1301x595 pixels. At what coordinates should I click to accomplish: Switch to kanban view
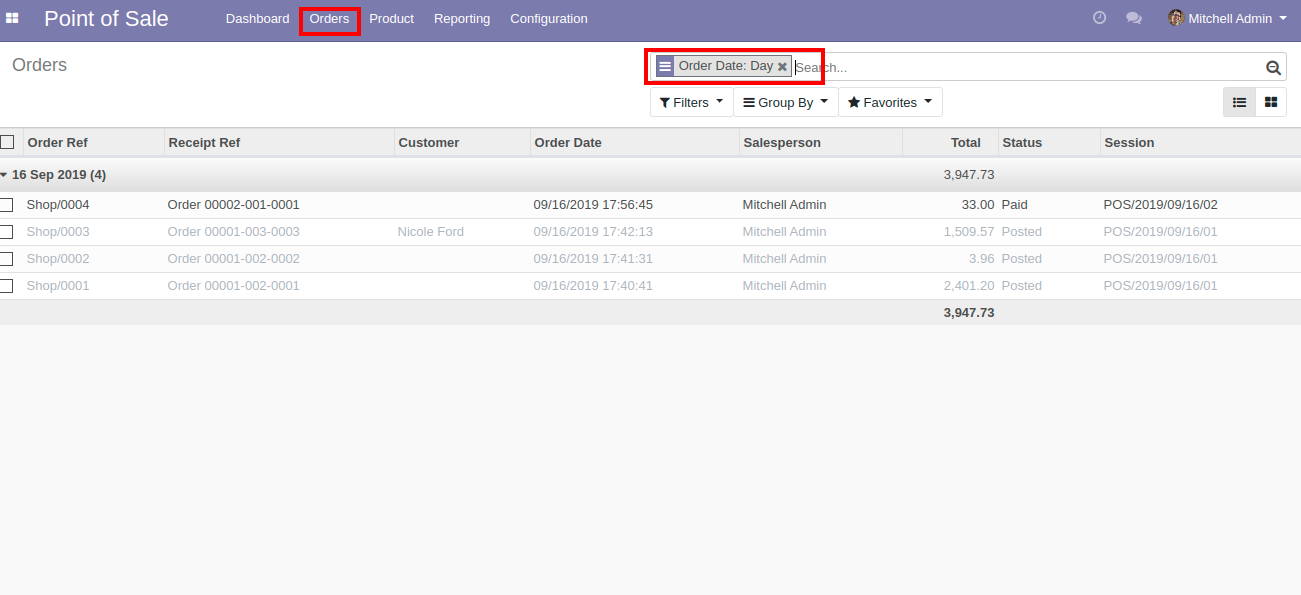pos(1270,102)
